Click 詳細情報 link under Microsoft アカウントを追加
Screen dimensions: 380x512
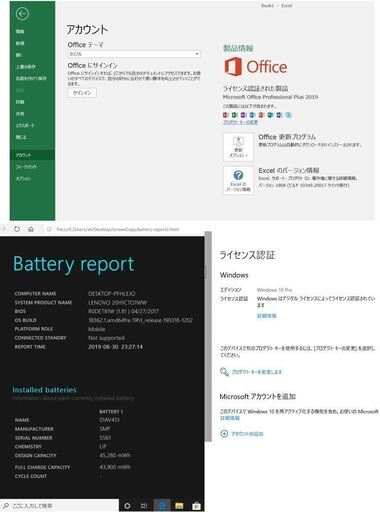pos(229,418)
